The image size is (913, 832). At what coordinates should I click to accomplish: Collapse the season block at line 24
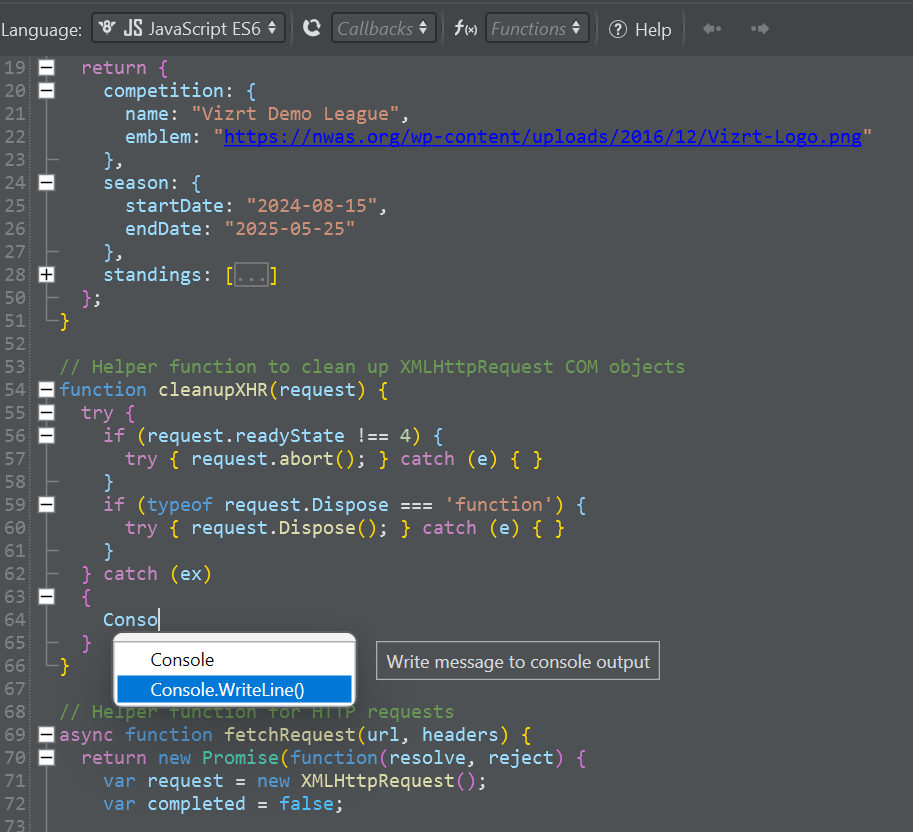[46, 183]
